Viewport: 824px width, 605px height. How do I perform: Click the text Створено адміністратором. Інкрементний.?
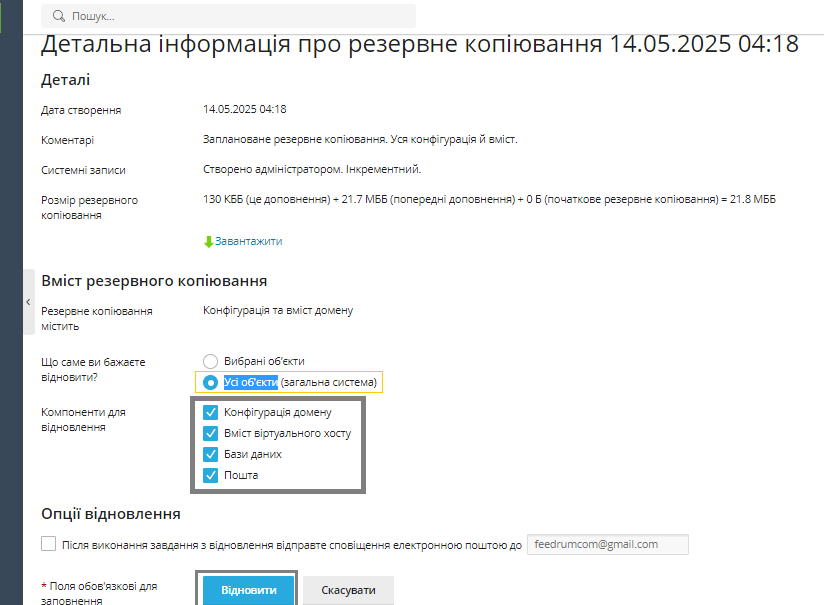tap(312, 169)
